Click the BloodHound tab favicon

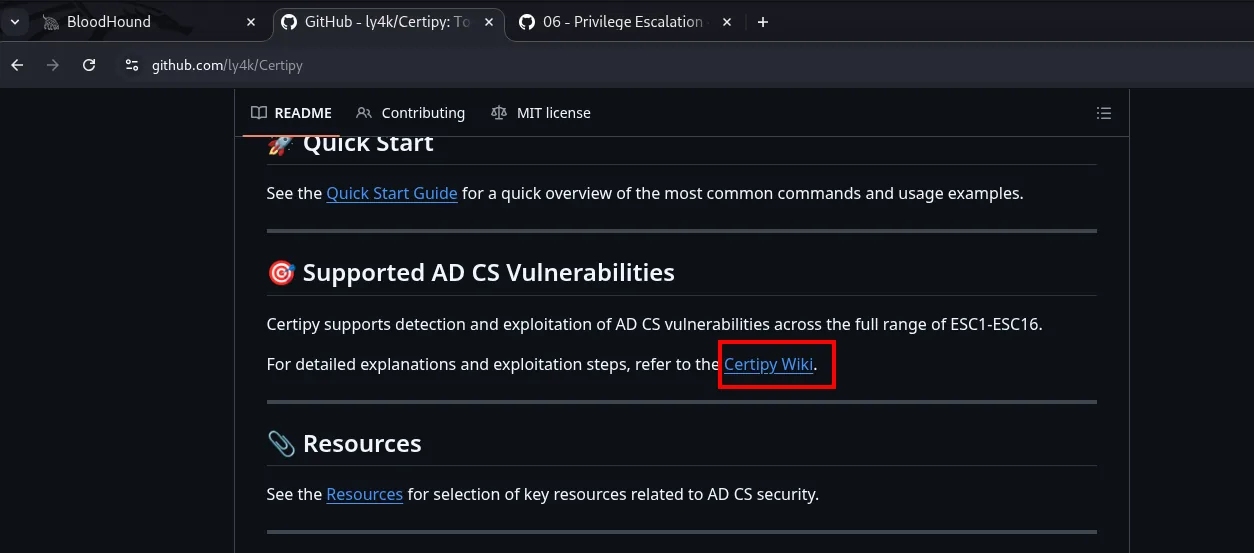coord(50,22)
